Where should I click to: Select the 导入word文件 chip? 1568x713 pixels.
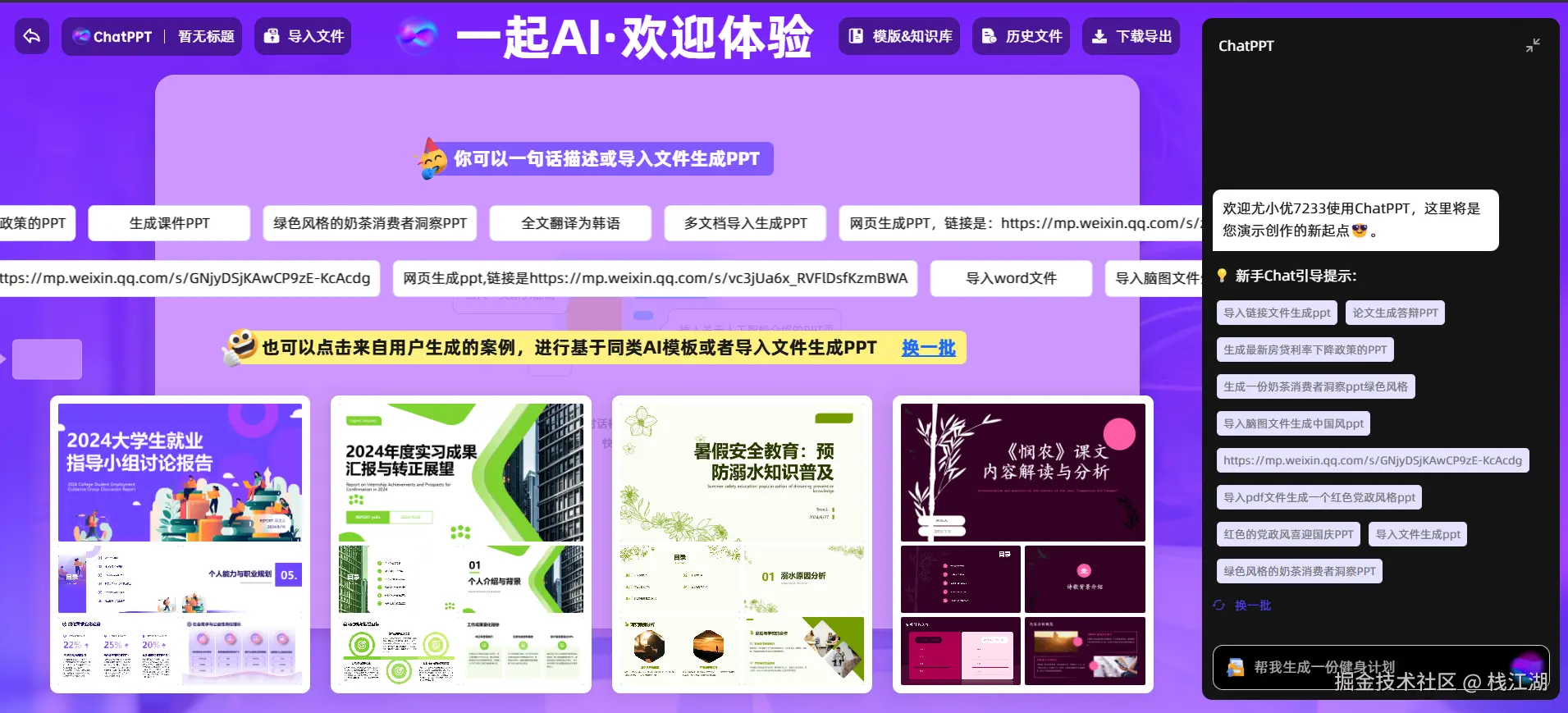[x=1011, y=278]
